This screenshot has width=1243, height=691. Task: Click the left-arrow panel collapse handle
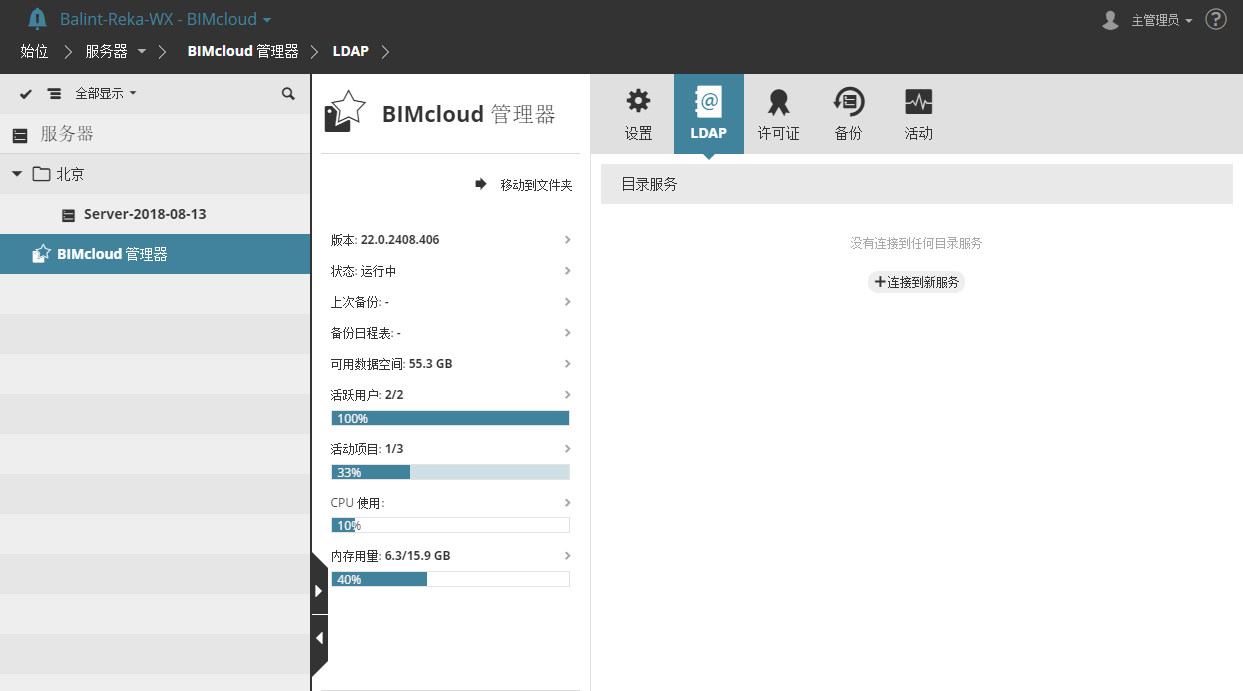(319, 638)
